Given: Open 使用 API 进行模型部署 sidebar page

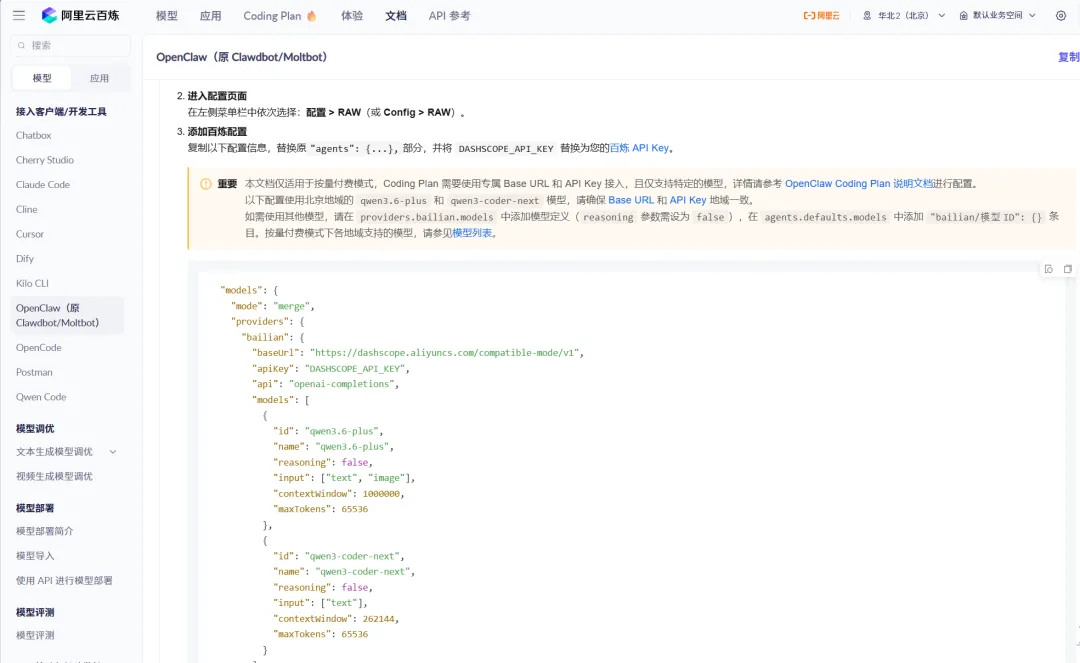Looking at the screenshot, I should pyautogui.click(x=64, y=581).
